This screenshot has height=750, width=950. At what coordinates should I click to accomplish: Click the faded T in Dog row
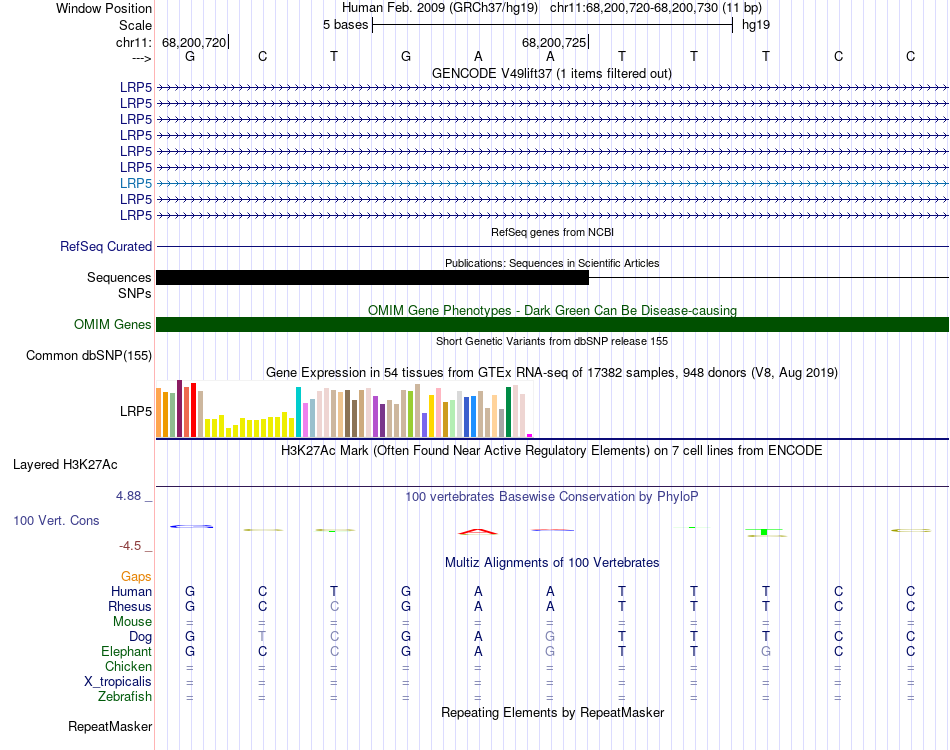262,636
